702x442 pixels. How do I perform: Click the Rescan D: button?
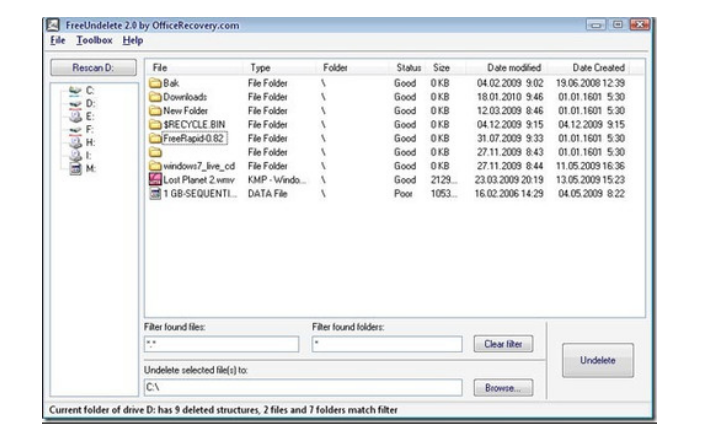(x=93, y=68)
